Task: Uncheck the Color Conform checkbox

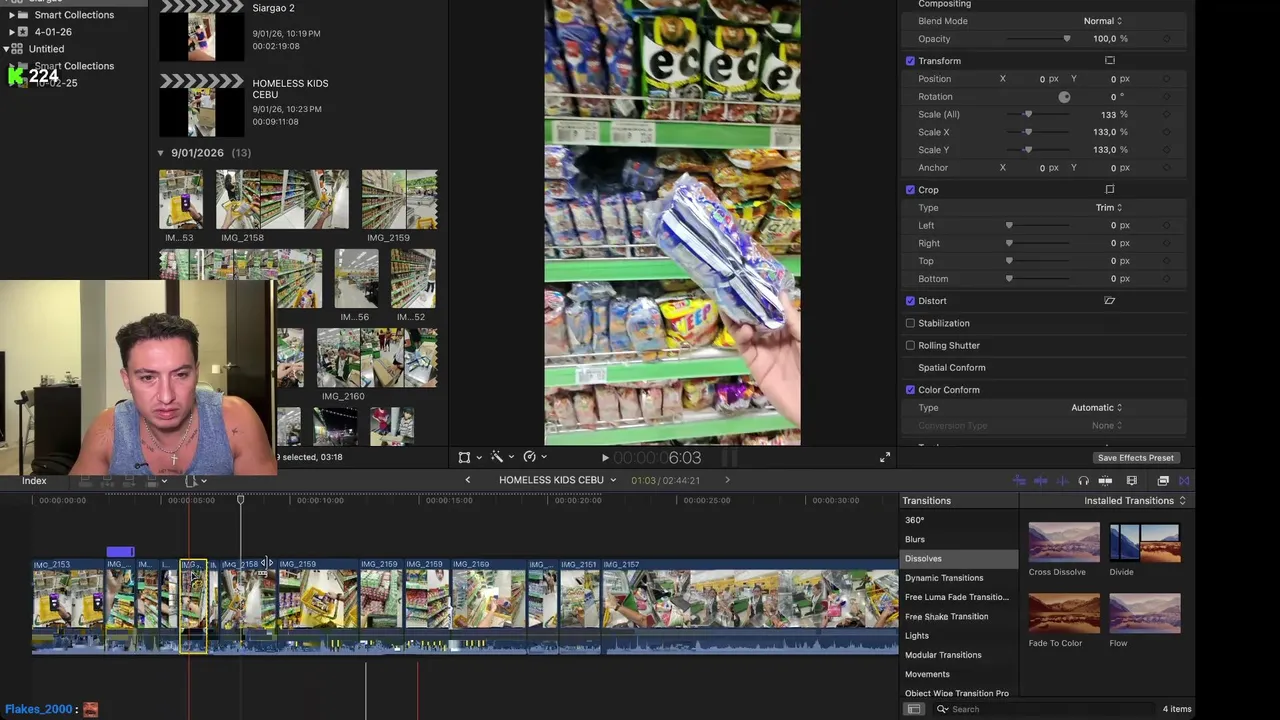Action: (x=910, y=390)
